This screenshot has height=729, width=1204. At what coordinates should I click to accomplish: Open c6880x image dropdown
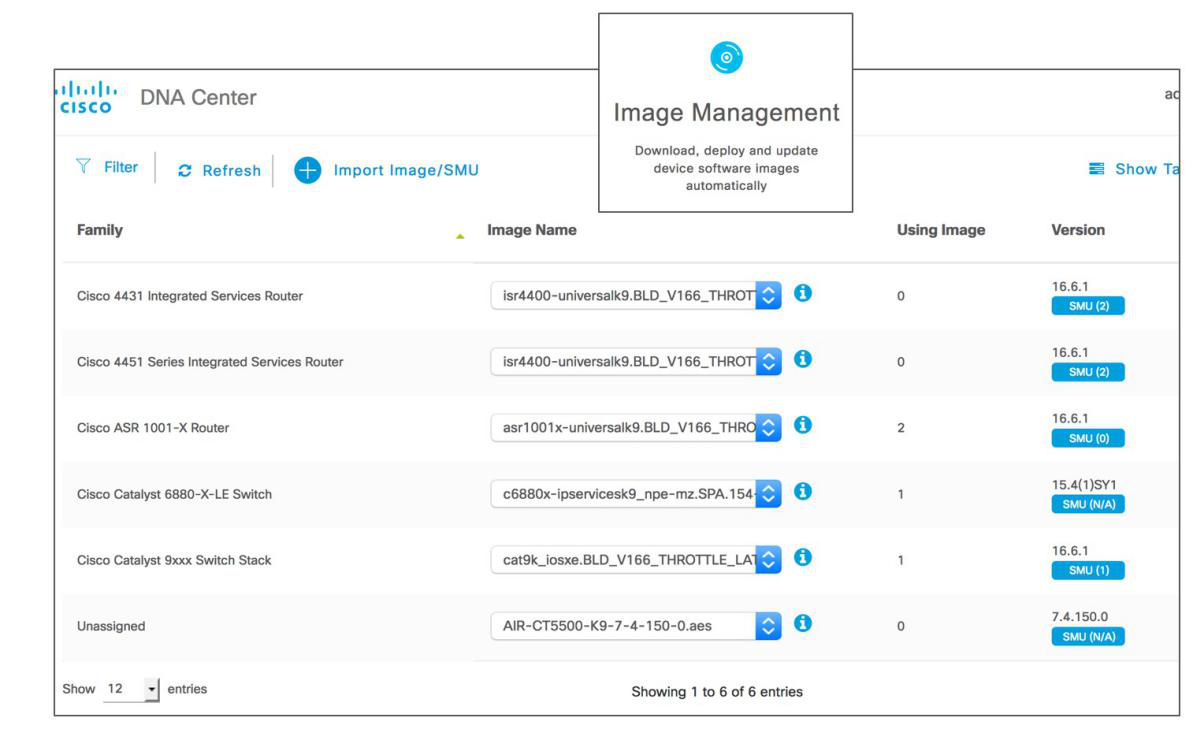(636, 494)
